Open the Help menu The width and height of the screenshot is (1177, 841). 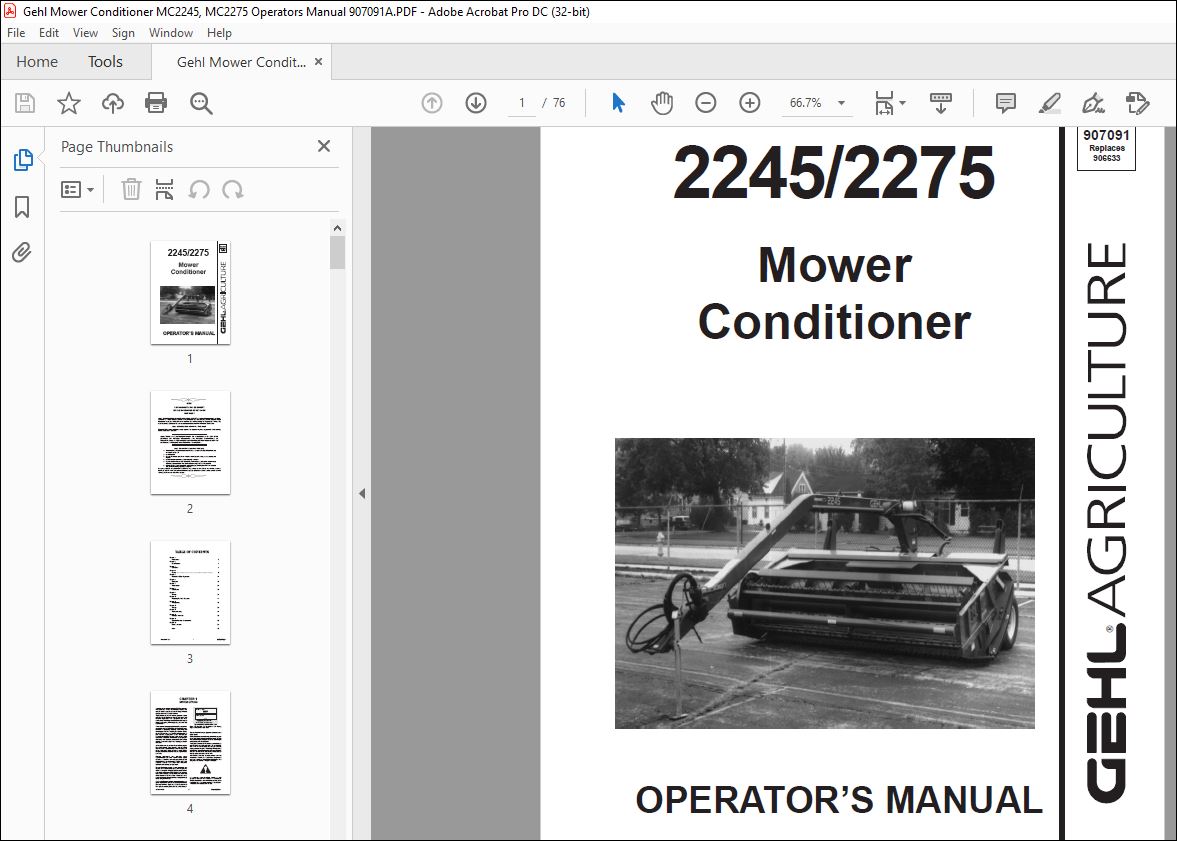pyautogui.click(x=219, y=33)
